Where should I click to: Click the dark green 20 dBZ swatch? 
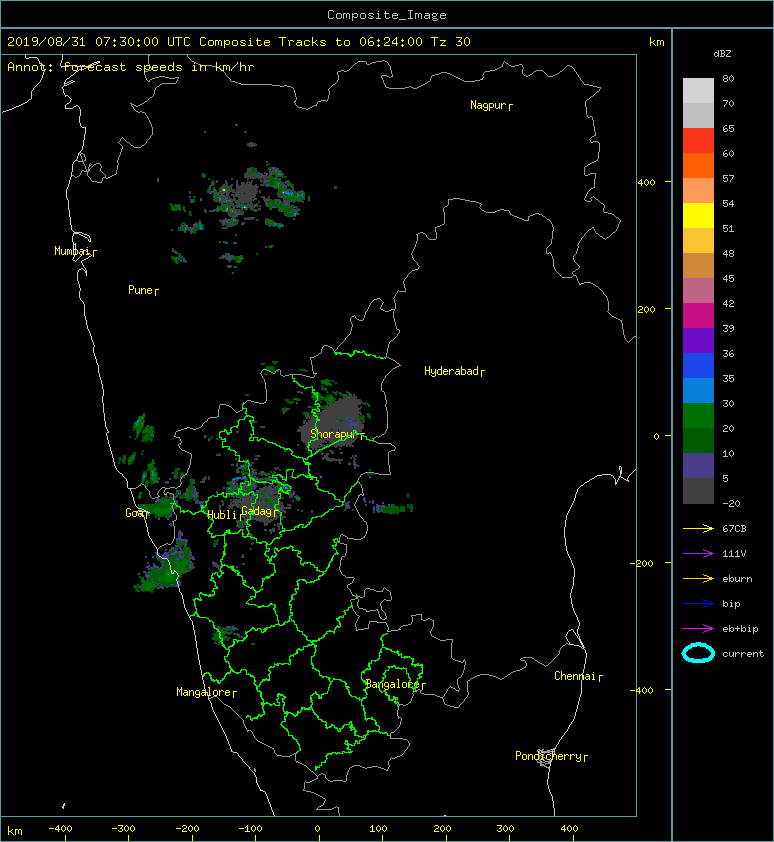click(698, 440)
